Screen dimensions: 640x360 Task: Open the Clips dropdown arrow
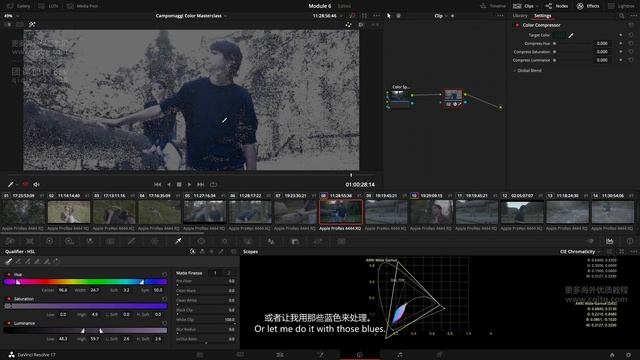[537, 6]
